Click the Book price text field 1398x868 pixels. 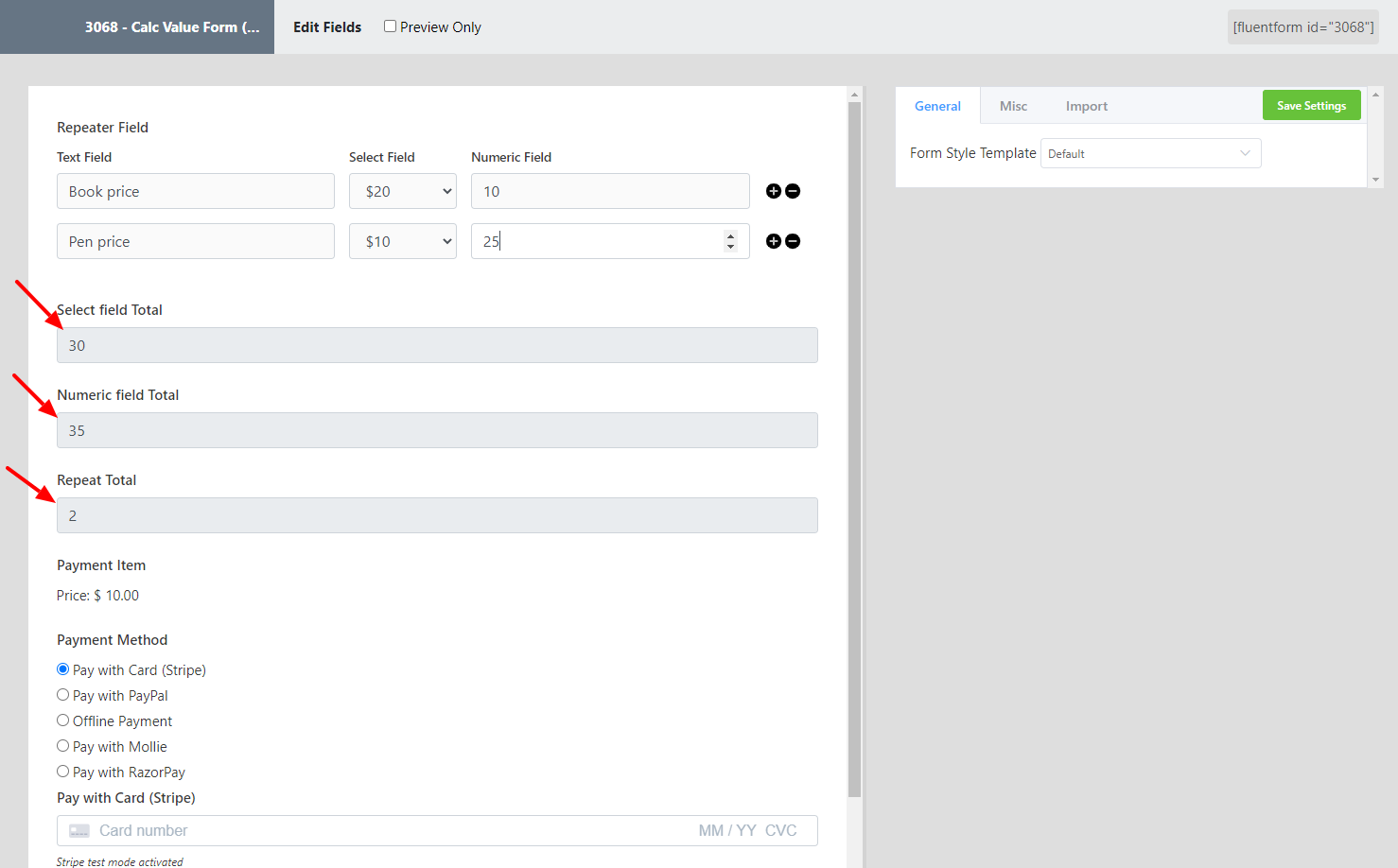click(196, 191)
